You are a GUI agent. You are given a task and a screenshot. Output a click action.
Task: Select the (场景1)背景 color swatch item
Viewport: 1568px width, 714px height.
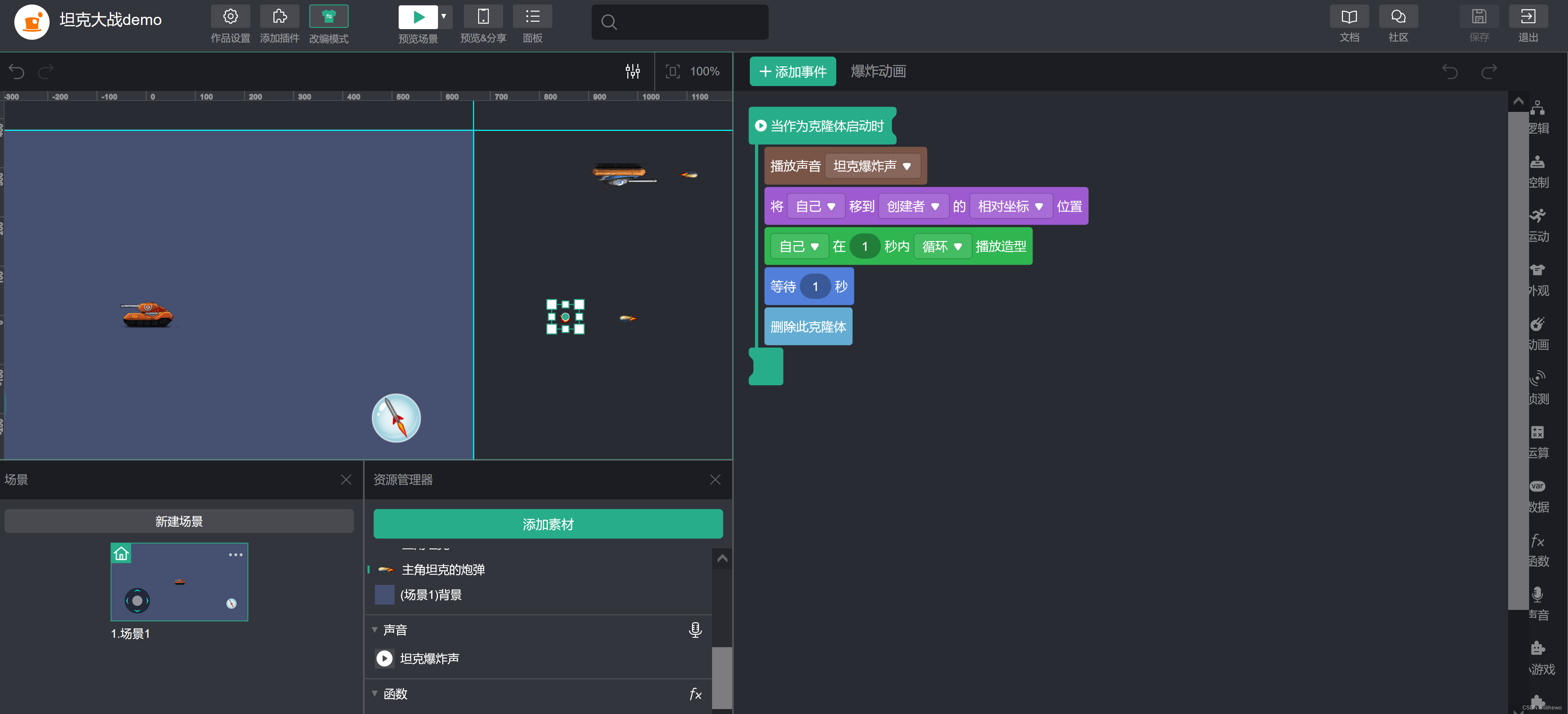pyautogui.click(x=385, y=594)
